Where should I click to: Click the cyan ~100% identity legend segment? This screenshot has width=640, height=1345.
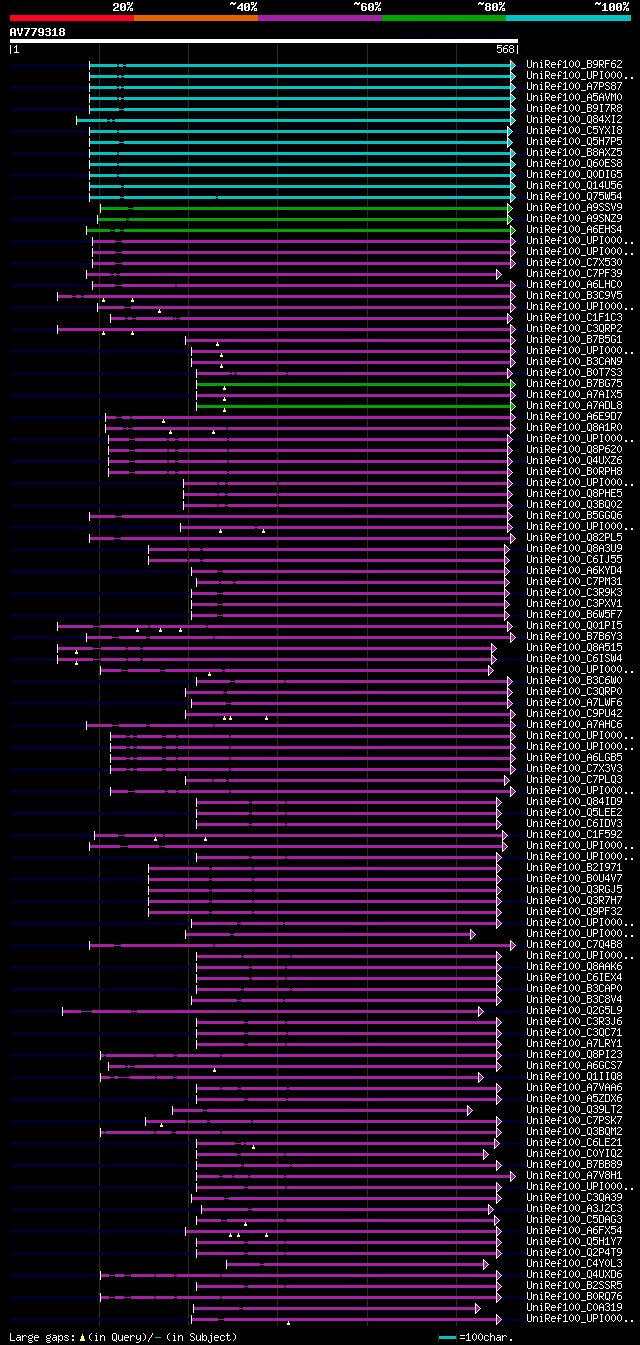[568, 18]
